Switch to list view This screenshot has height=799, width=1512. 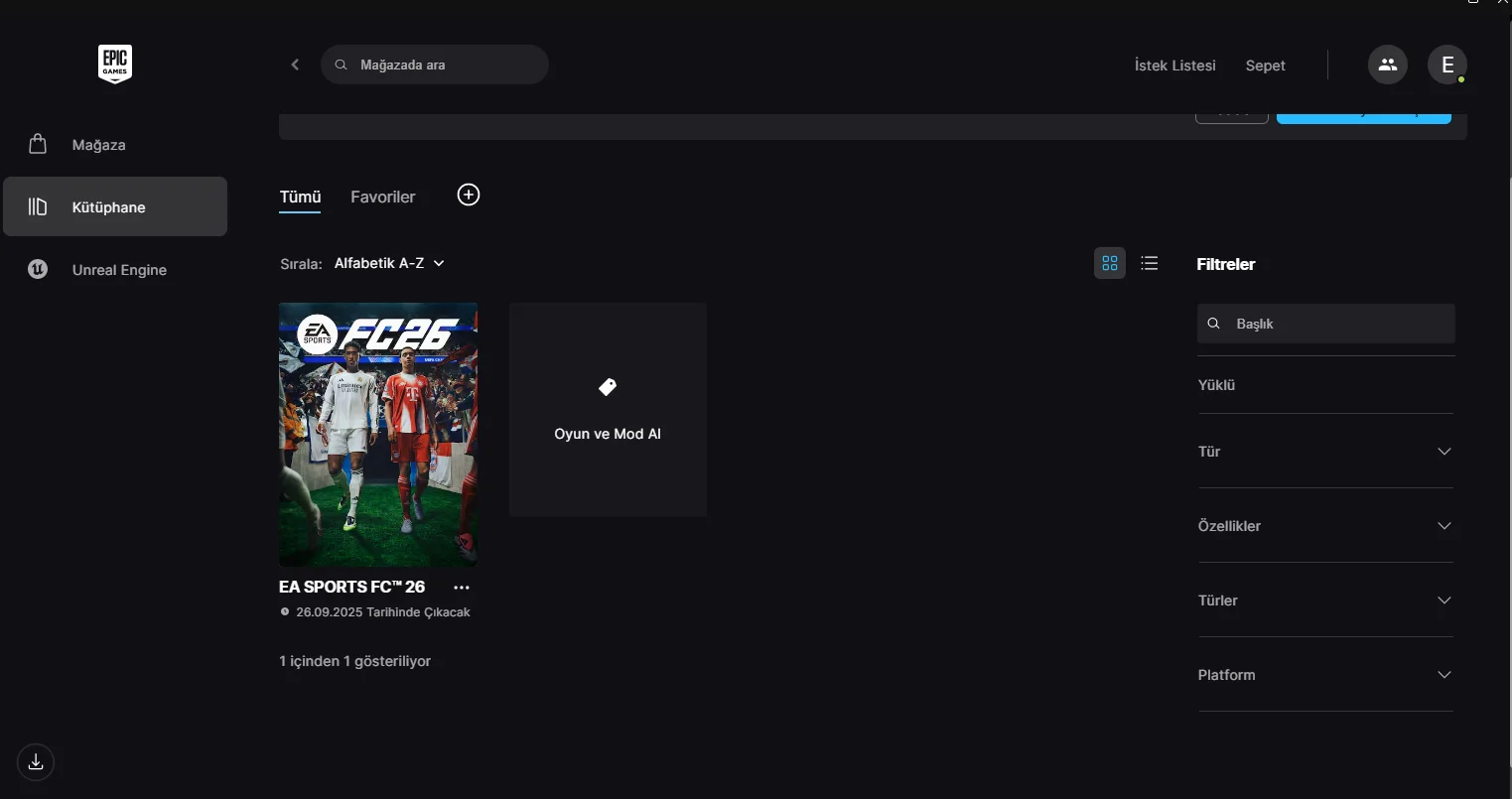[x=1150, y=263]
